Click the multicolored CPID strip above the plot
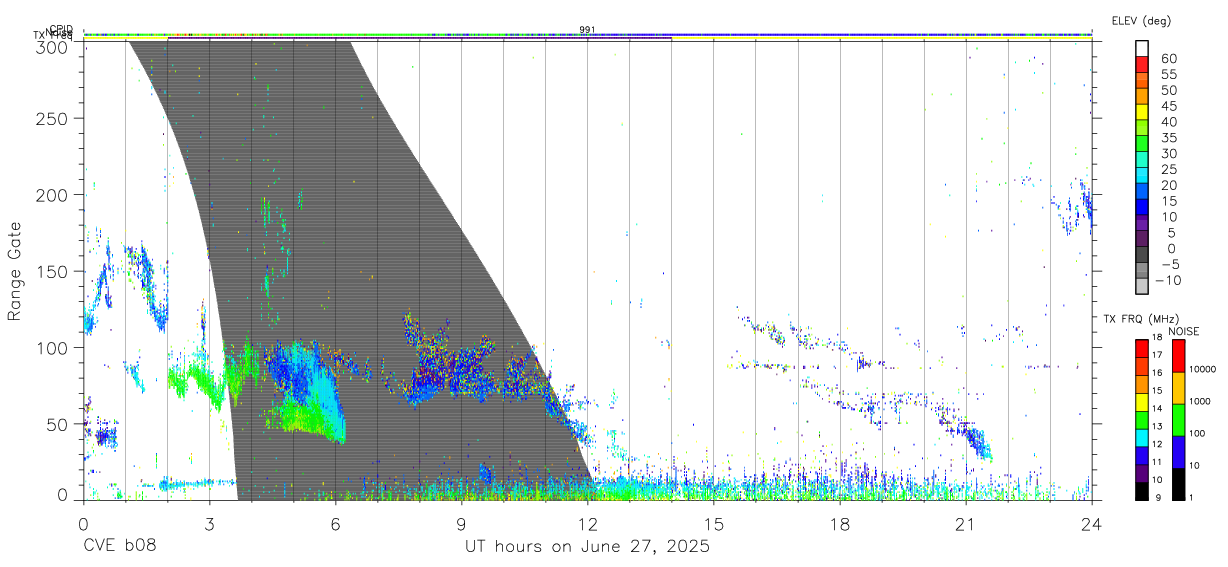The image size is (1228, 567). 587,35
